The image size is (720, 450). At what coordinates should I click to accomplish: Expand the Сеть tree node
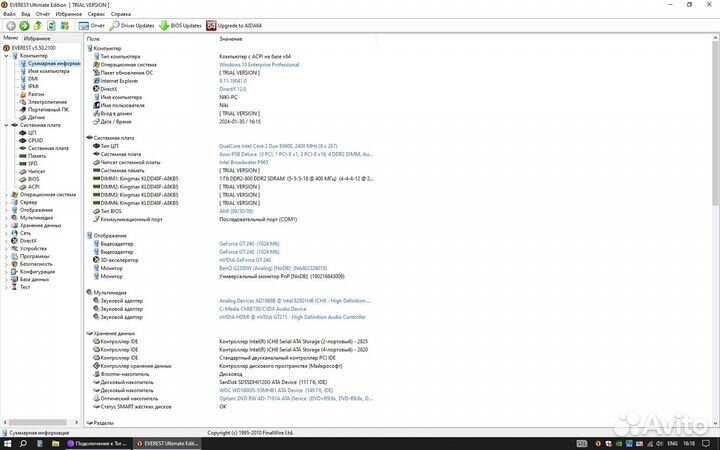pyautogui.click(x=6, y=233)
